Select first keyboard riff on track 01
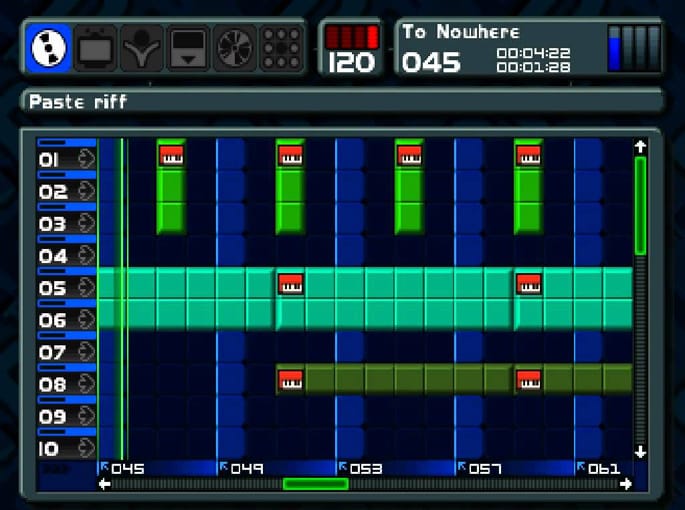The height and width of the screenshot is (510, 685). pyautogui.click(x=171, y=155)
